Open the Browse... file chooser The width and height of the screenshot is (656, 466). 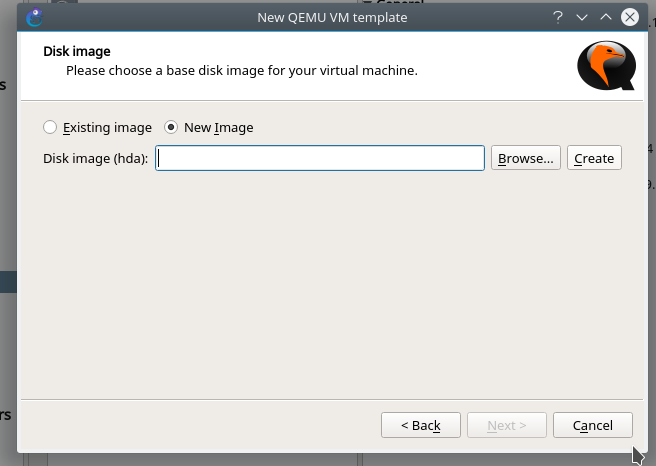(x=525, y=158)
